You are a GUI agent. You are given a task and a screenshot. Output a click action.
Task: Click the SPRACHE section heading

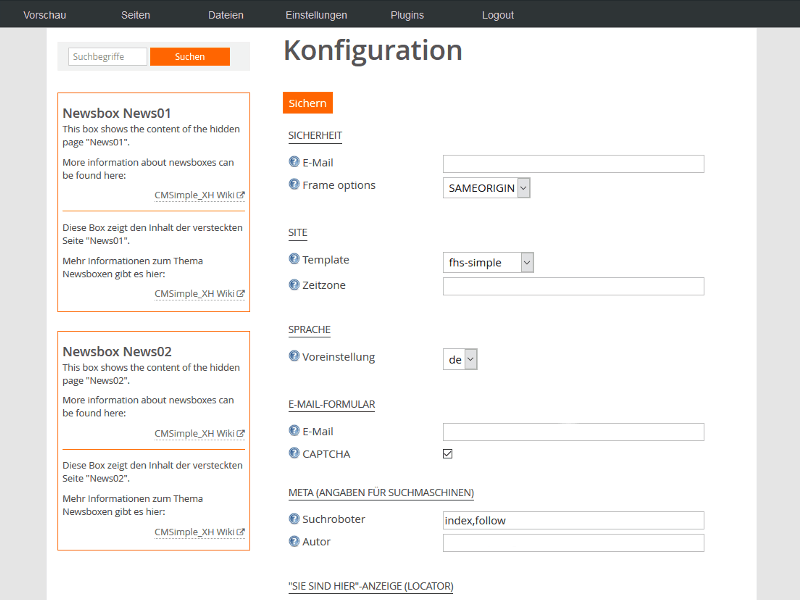point(309,330)
